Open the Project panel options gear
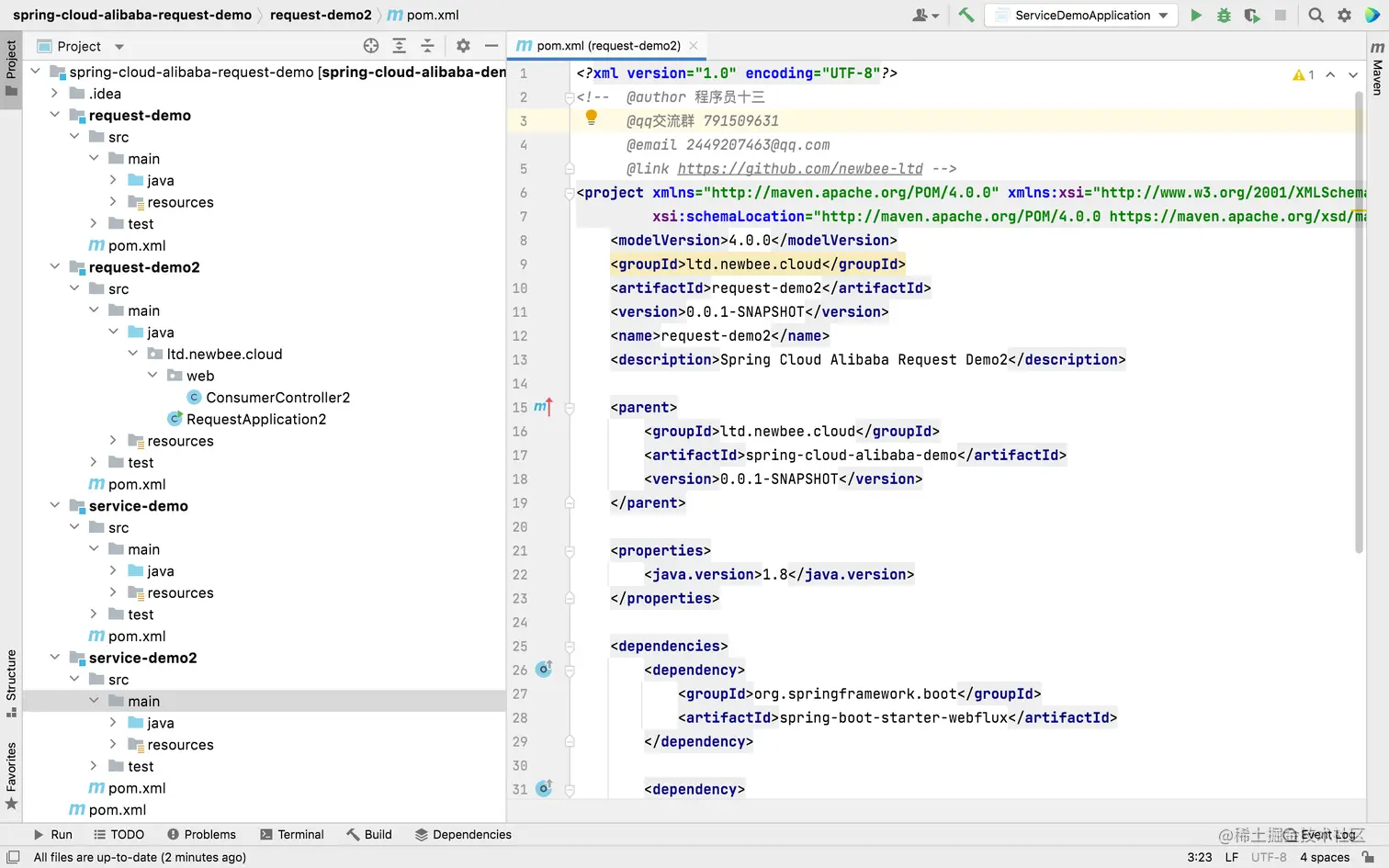 (464, 45)
